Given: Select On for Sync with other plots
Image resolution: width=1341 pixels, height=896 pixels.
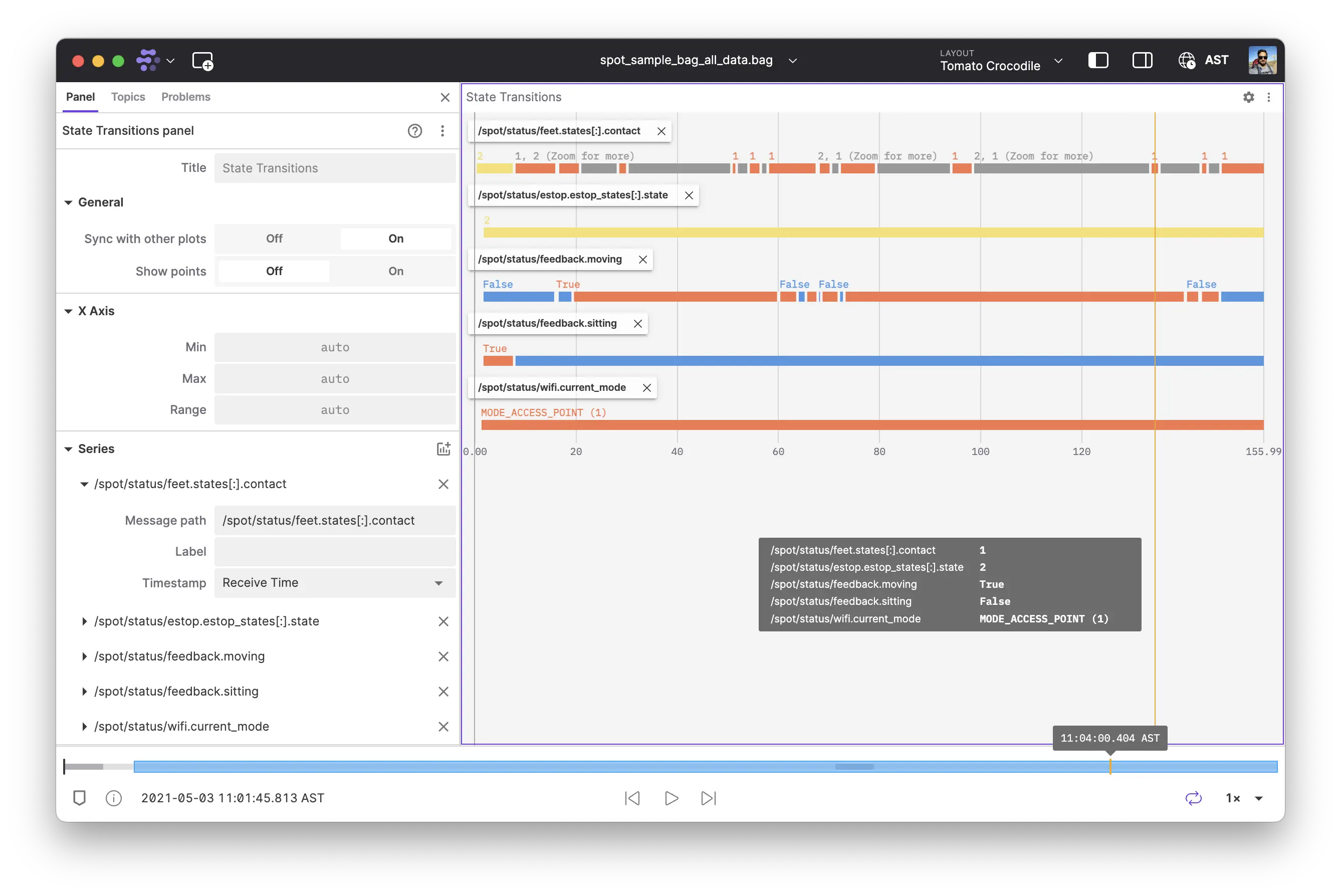Looking at the screenshot, I should (395, 239).
